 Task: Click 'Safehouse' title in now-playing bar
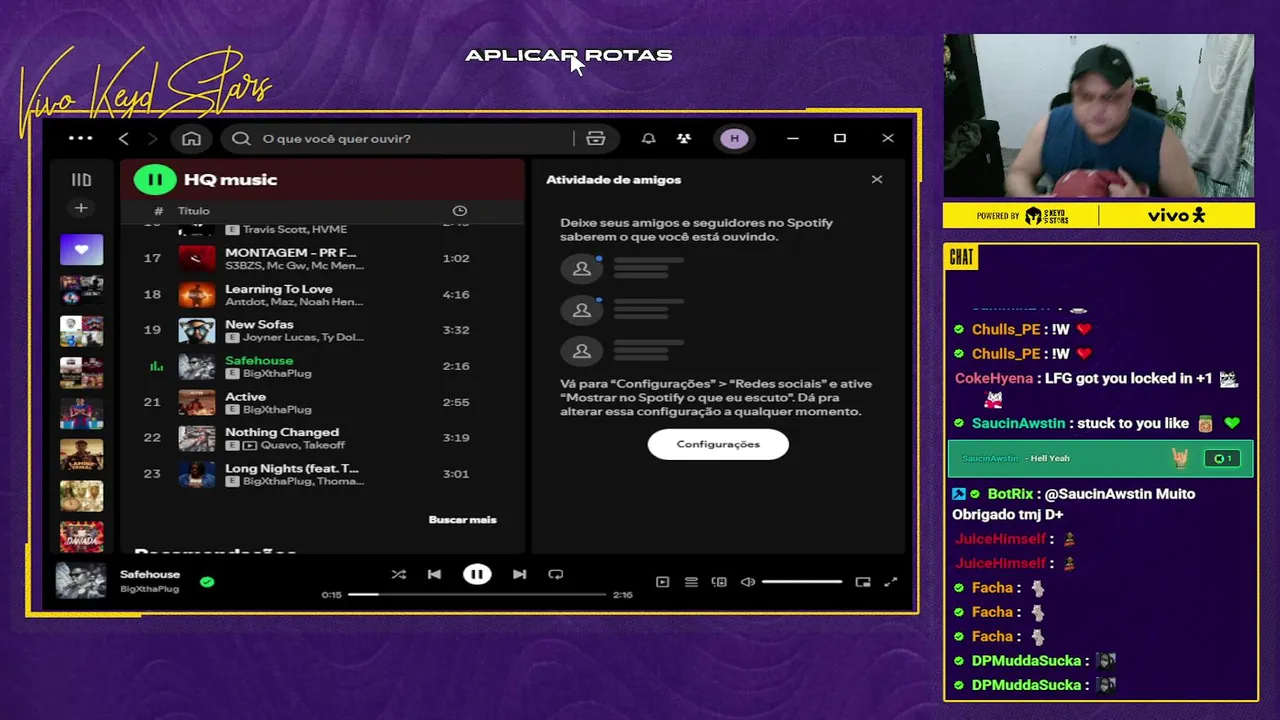[150, 575]
